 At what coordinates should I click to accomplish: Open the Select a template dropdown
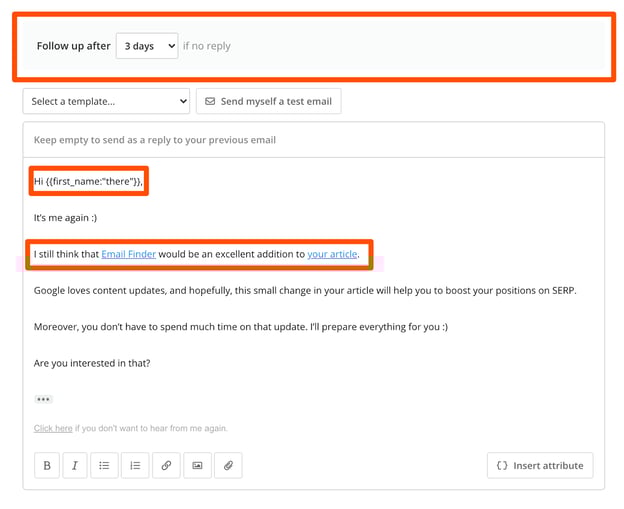pyautogui.click(x=106, y=101)
